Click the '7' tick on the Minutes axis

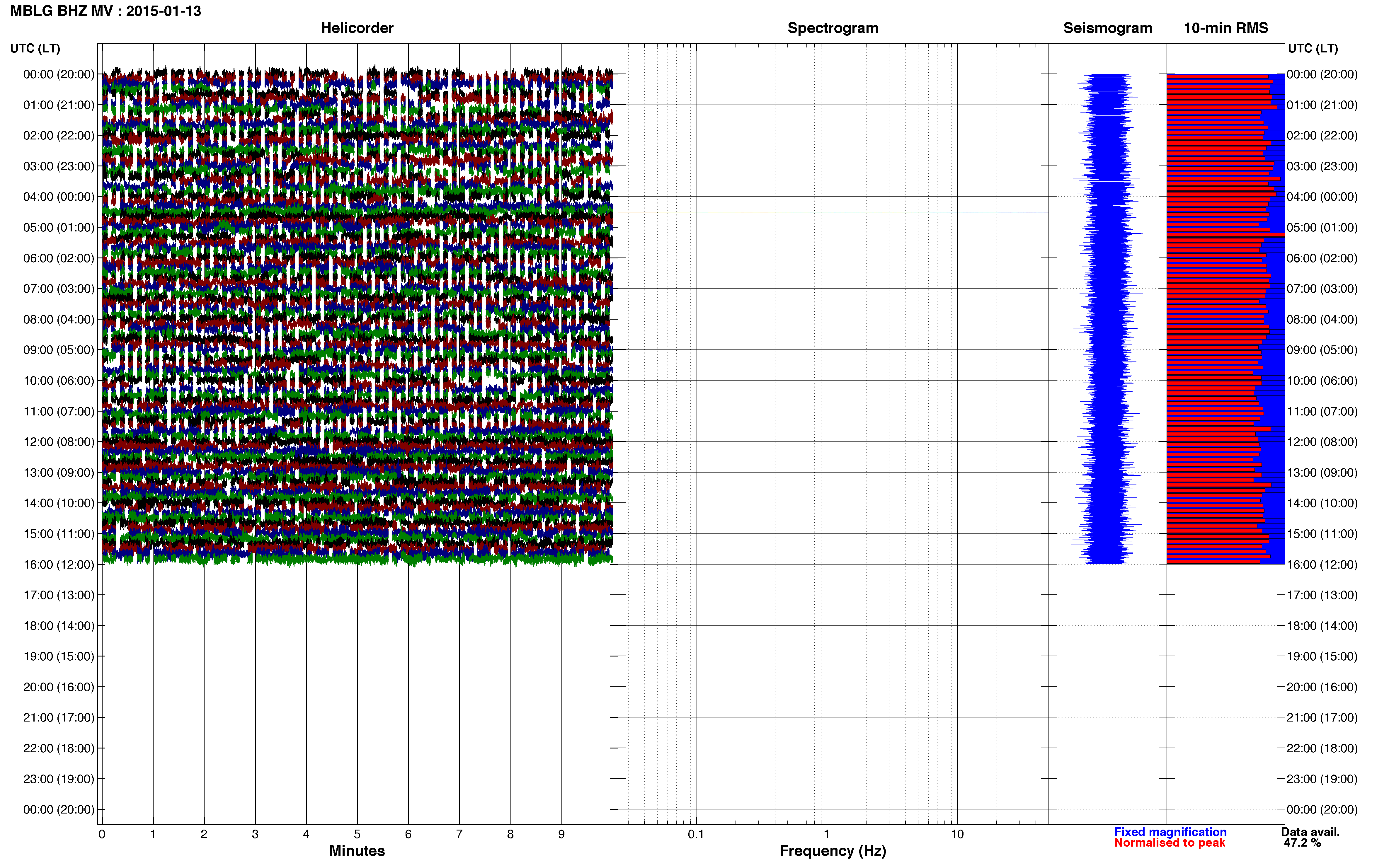click(459, 834)
